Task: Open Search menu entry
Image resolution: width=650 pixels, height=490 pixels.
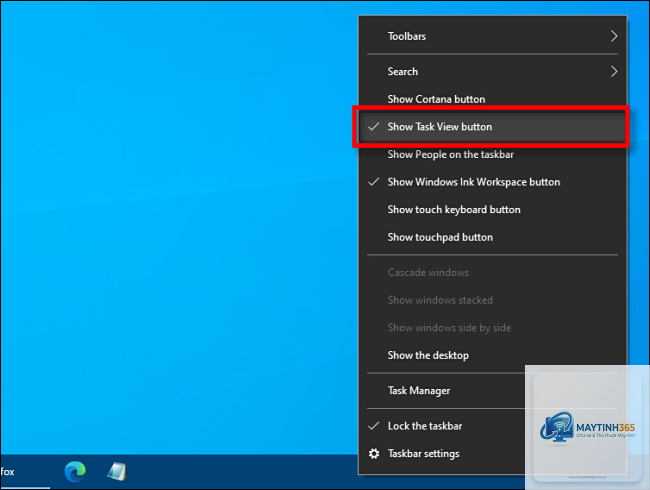Action: 492,71
